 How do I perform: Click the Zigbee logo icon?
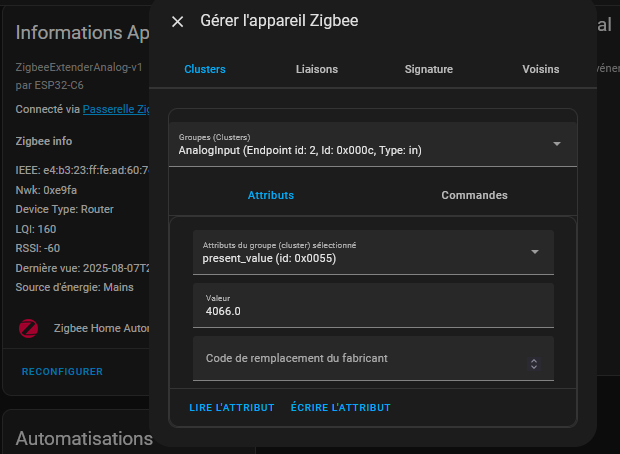pos(30,327)
